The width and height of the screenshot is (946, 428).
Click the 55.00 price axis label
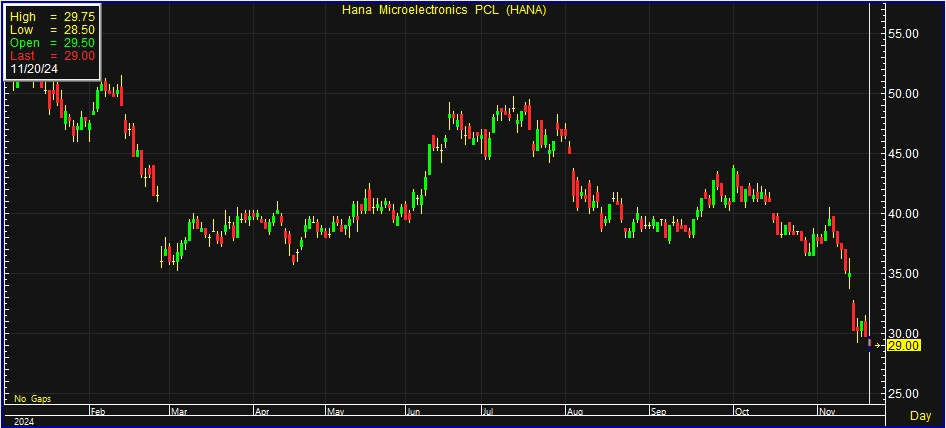click(x=904, y=34)
